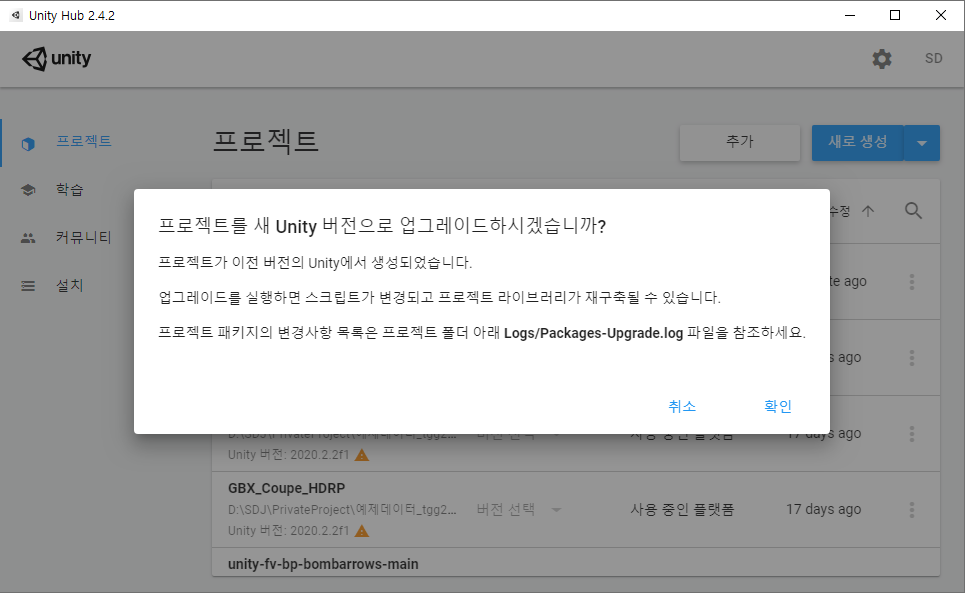Maximize the Unity Hub window

click(x=895, y=15)
